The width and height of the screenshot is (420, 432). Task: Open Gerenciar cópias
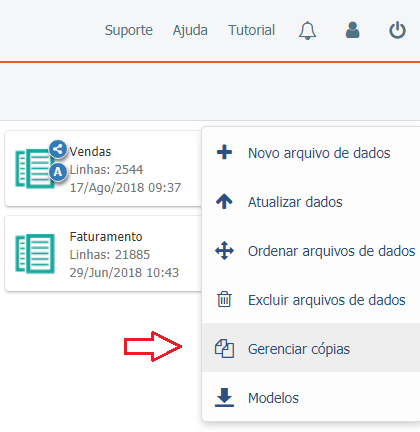pyautogui.click(x=311, y=347)
